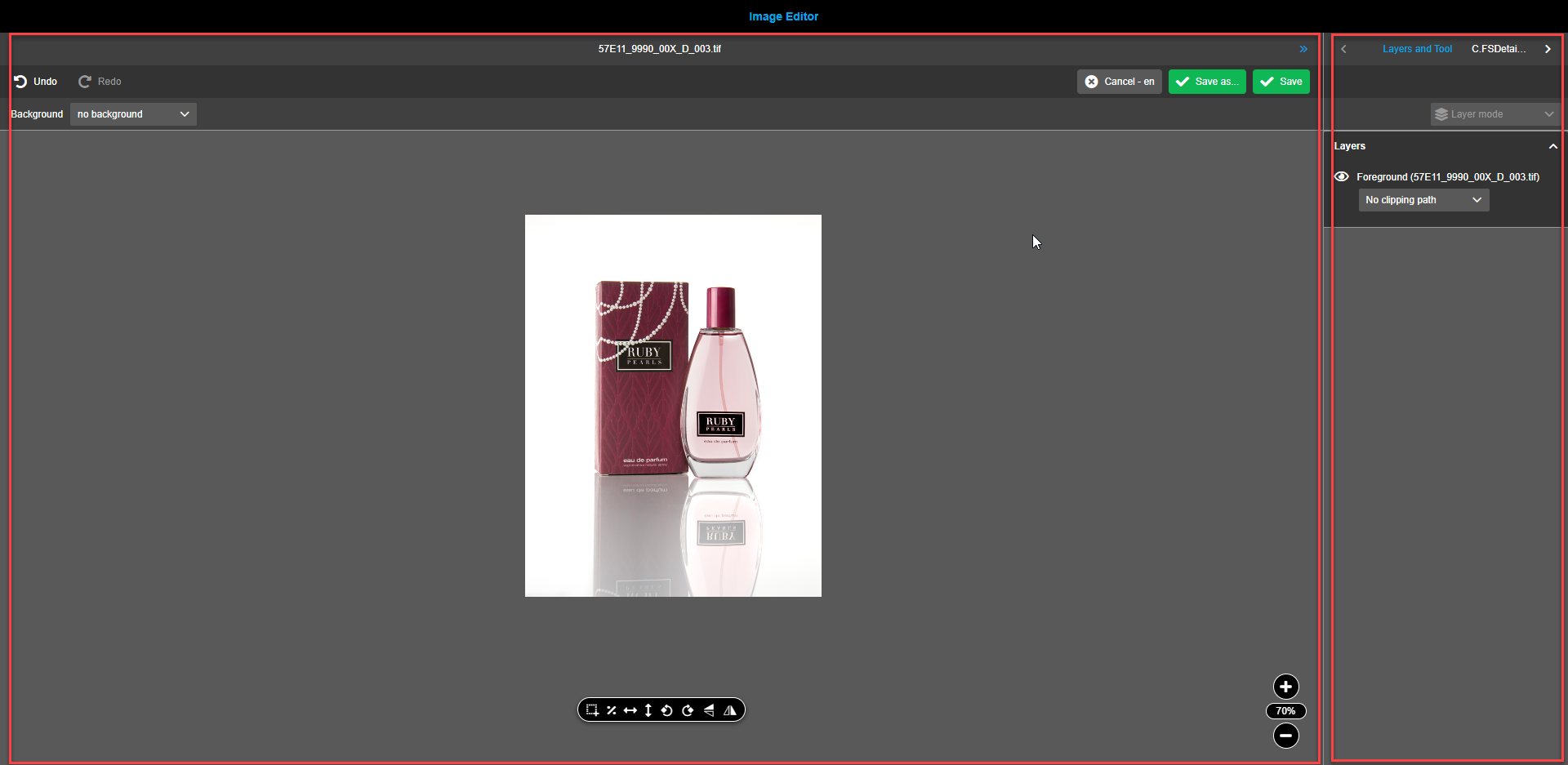Rotate the image counterclockwise
1568x765 pixels.
pyautogui.click(x=666, y=709)
